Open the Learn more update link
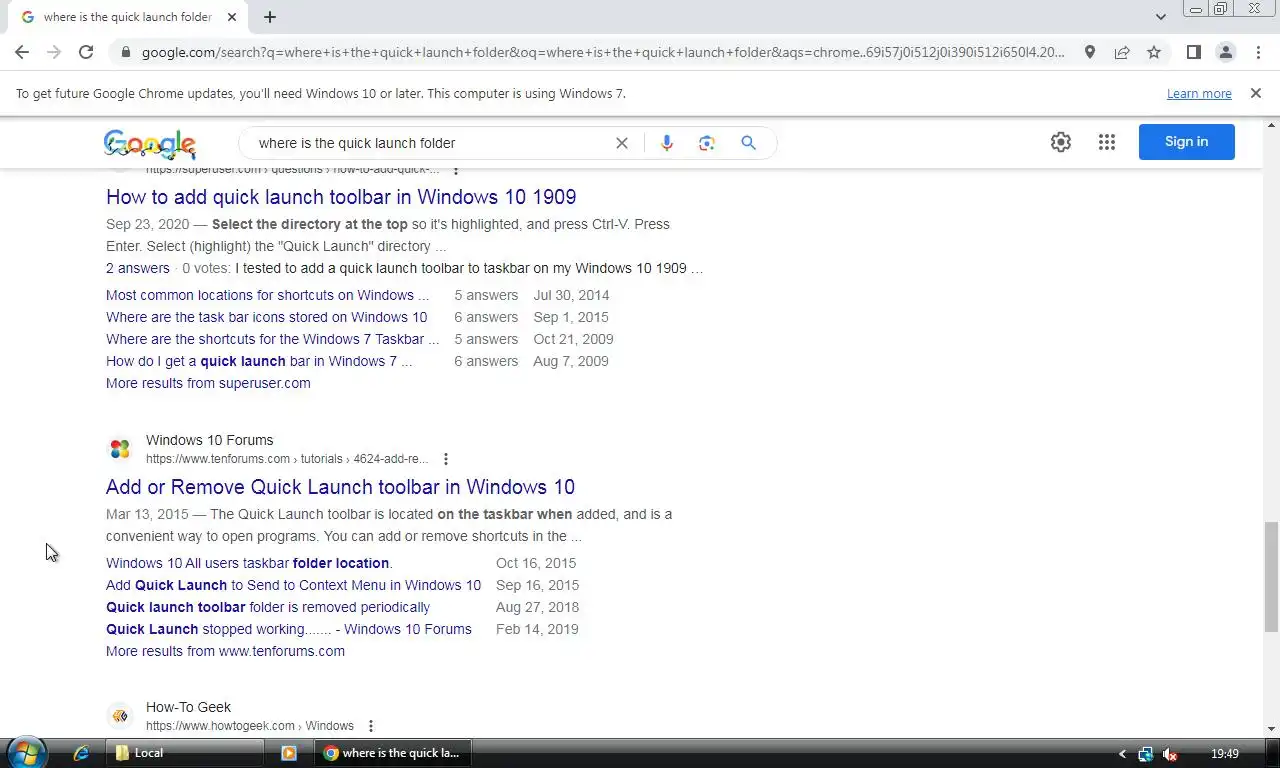Viewport: 1280px width, 768px height. coord(1199,93)
